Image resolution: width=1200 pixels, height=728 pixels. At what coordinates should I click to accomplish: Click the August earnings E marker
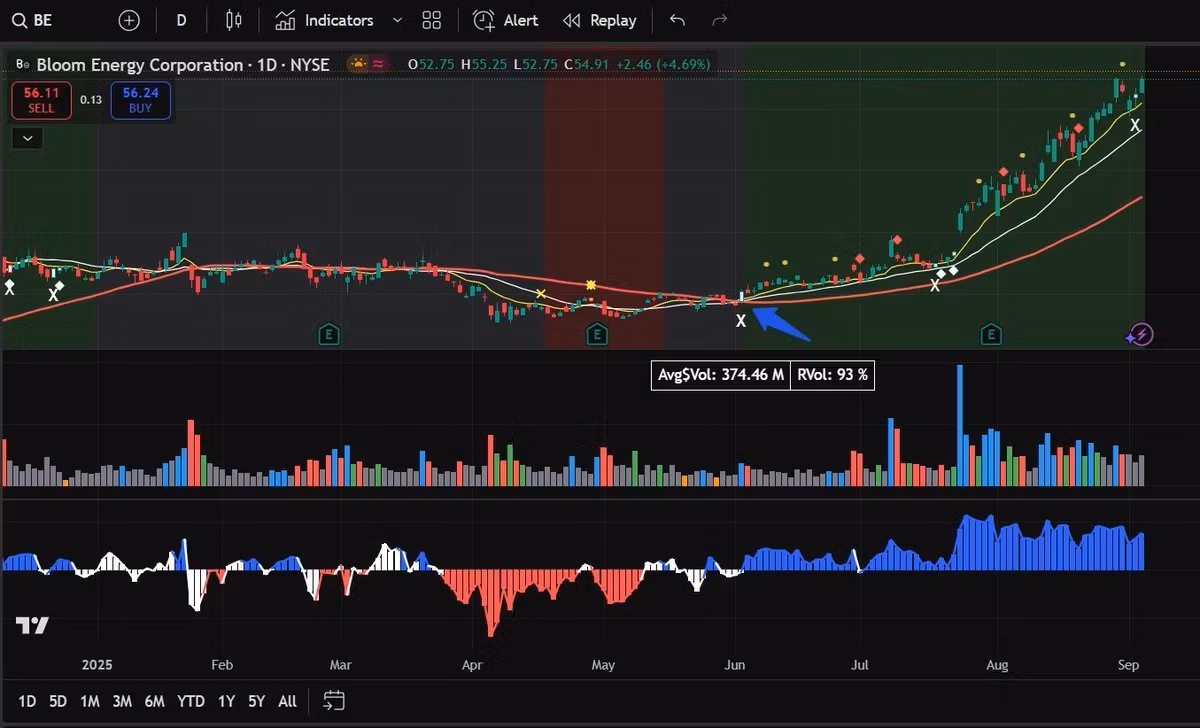(x=991, y=334)
